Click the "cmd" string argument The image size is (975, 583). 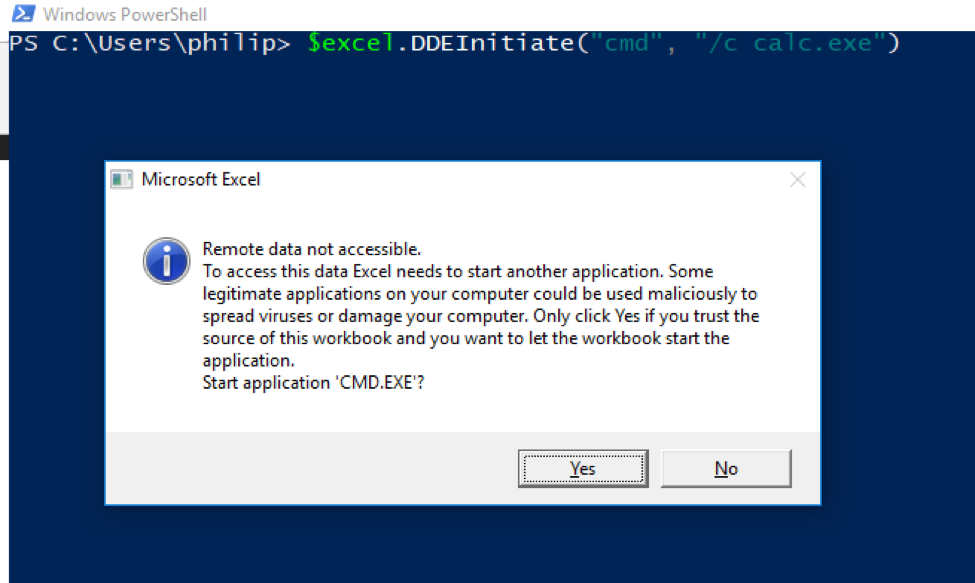[x=627, y=43]
